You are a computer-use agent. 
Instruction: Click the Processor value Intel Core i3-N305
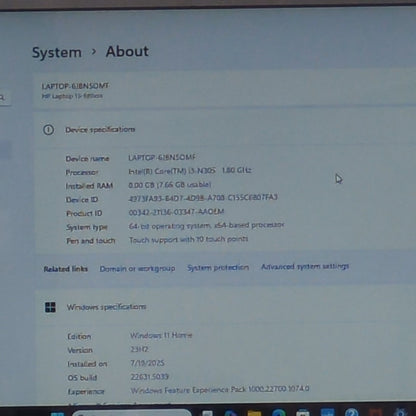[x=190, y=171]
